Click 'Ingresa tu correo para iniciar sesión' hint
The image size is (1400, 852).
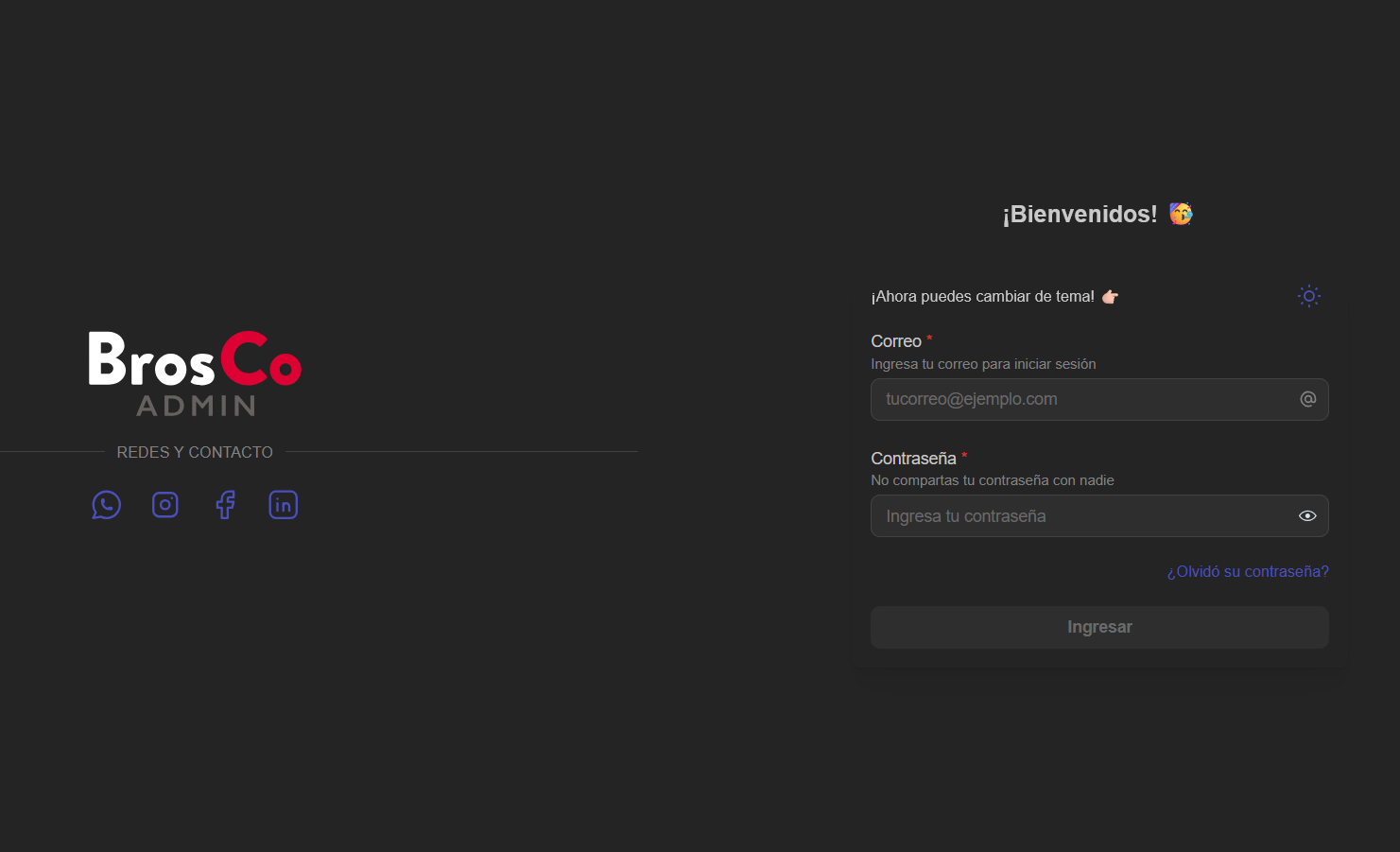(x=983, y=364)
